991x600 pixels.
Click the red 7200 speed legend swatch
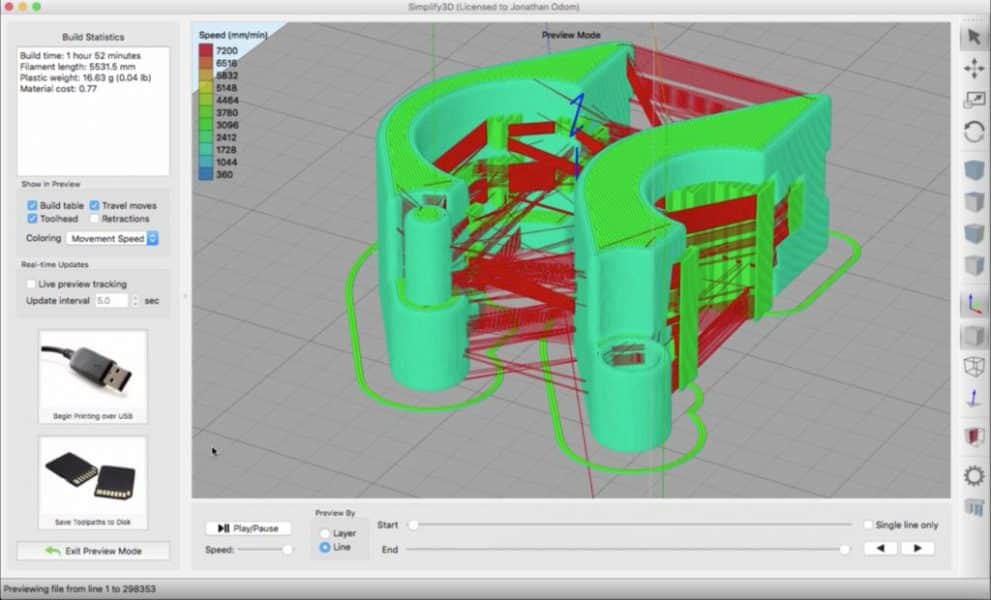206,51
